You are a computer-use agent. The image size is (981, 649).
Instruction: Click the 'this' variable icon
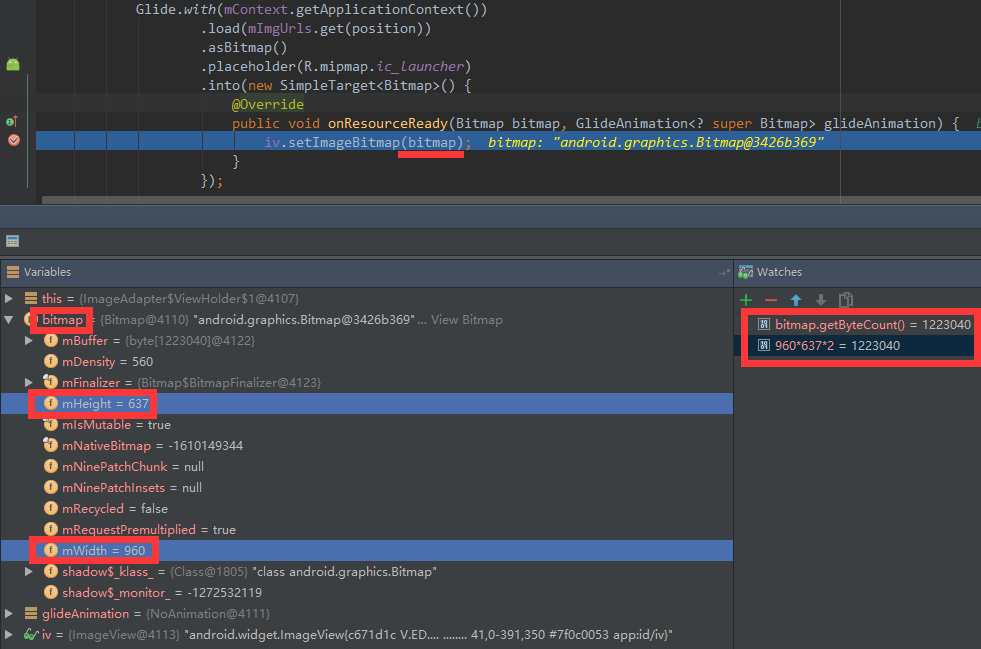click(31, 298)
